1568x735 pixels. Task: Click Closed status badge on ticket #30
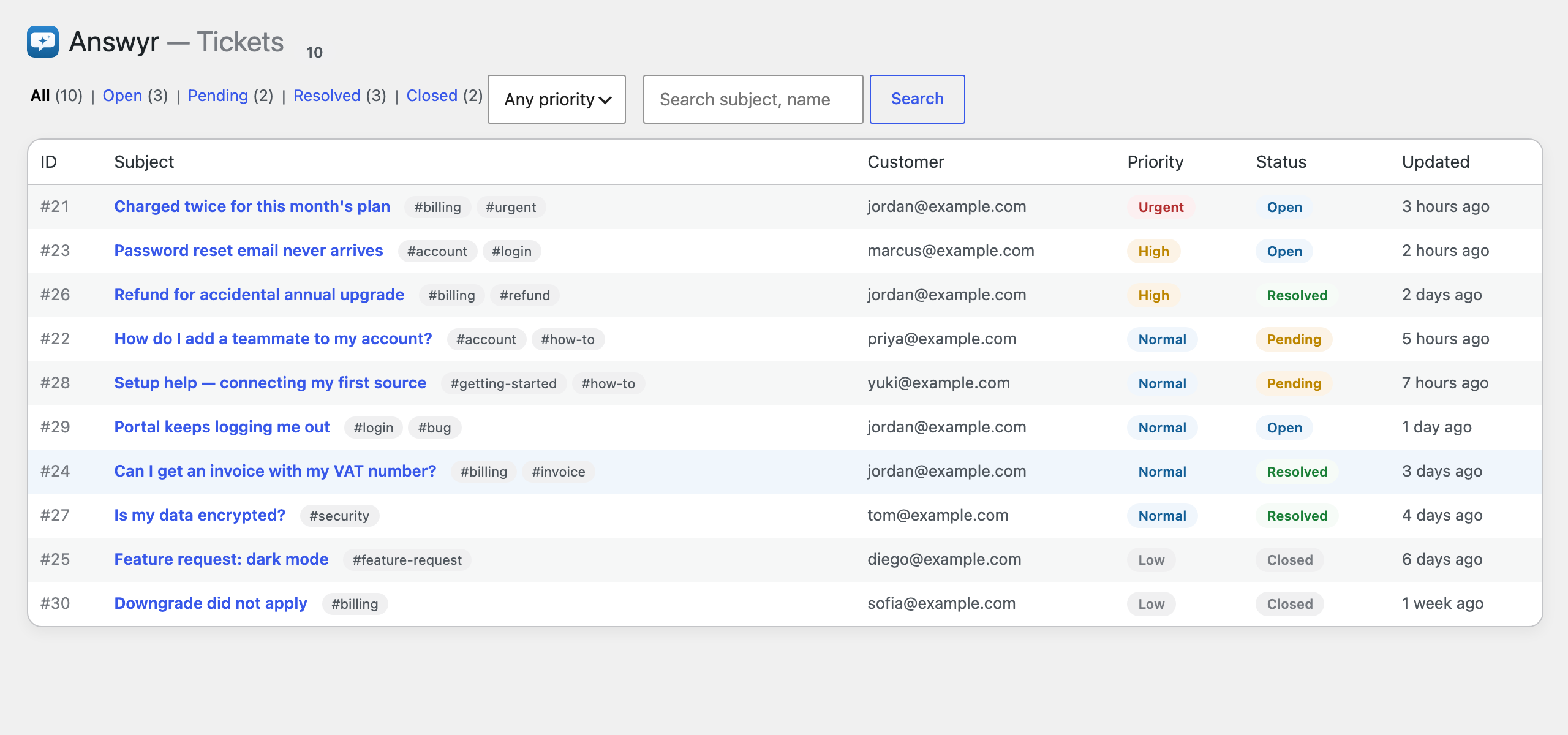tap(1289, 604)
